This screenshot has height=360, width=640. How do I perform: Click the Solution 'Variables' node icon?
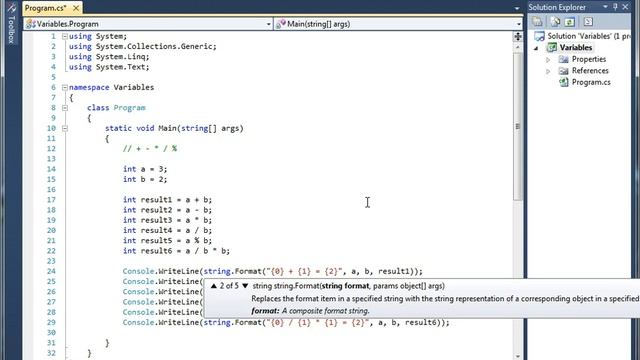[539, 36]
